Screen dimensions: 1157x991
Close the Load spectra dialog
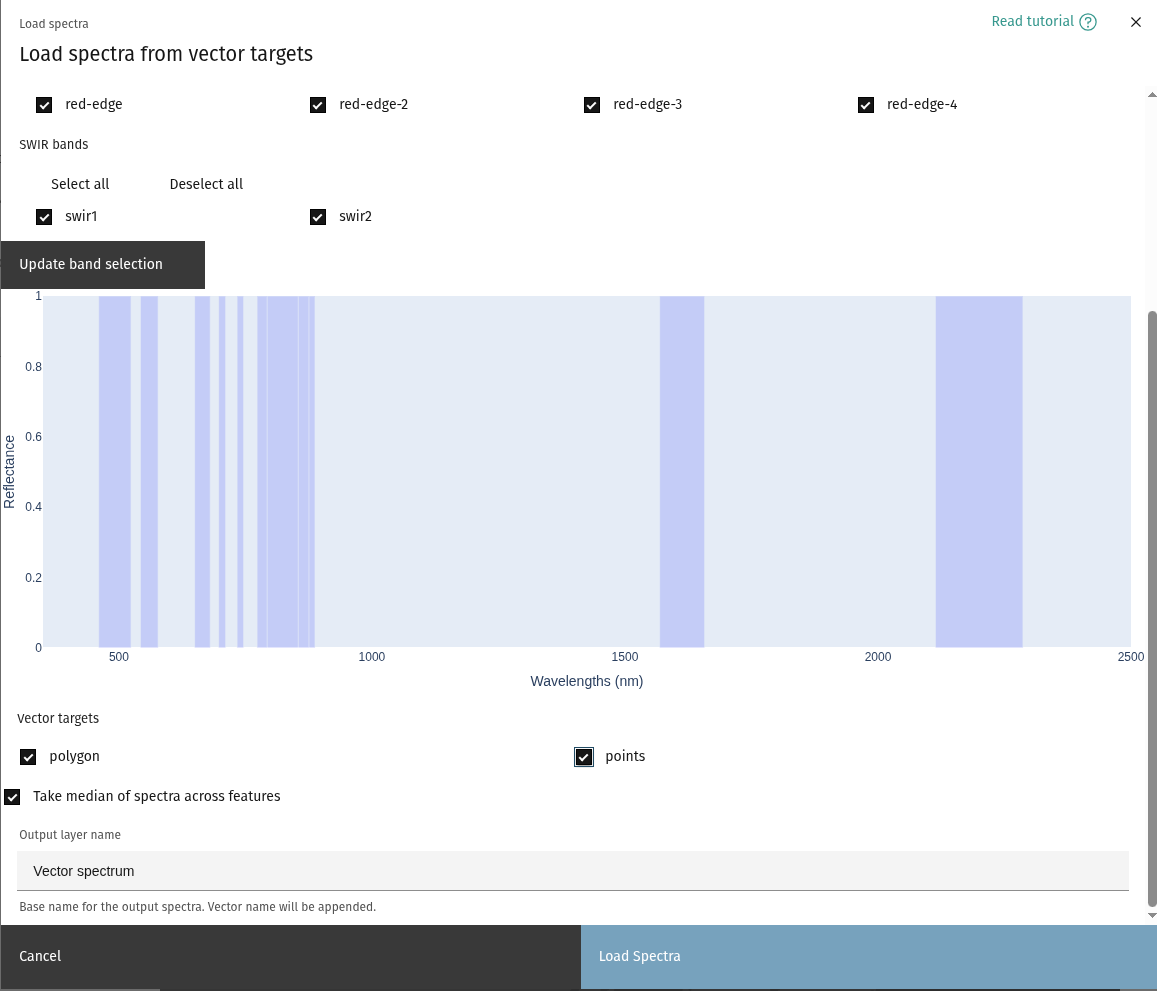coord(1135,22)
